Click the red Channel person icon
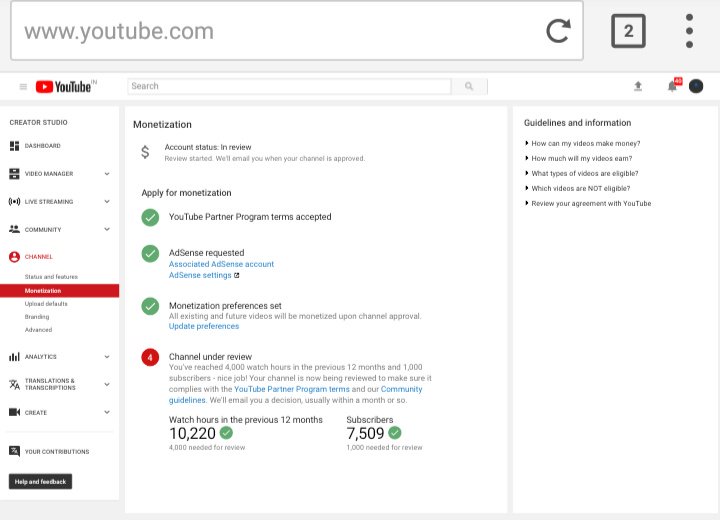 [14, 257]
